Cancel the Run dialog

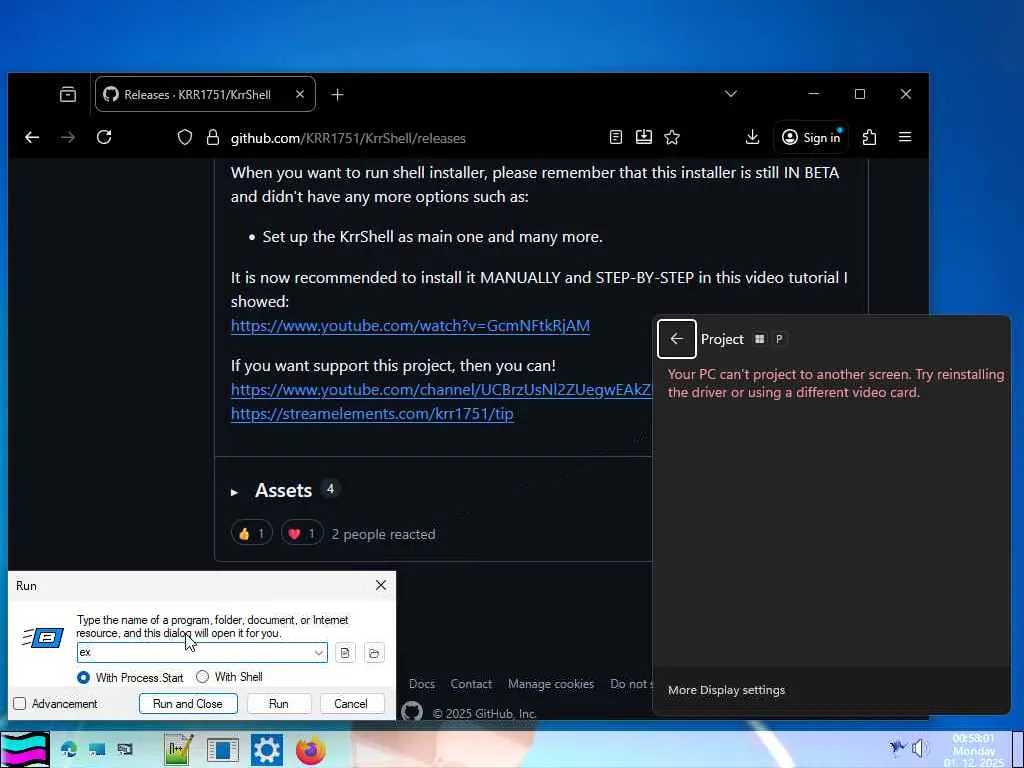pyautogui.click(x=351, y=703)
